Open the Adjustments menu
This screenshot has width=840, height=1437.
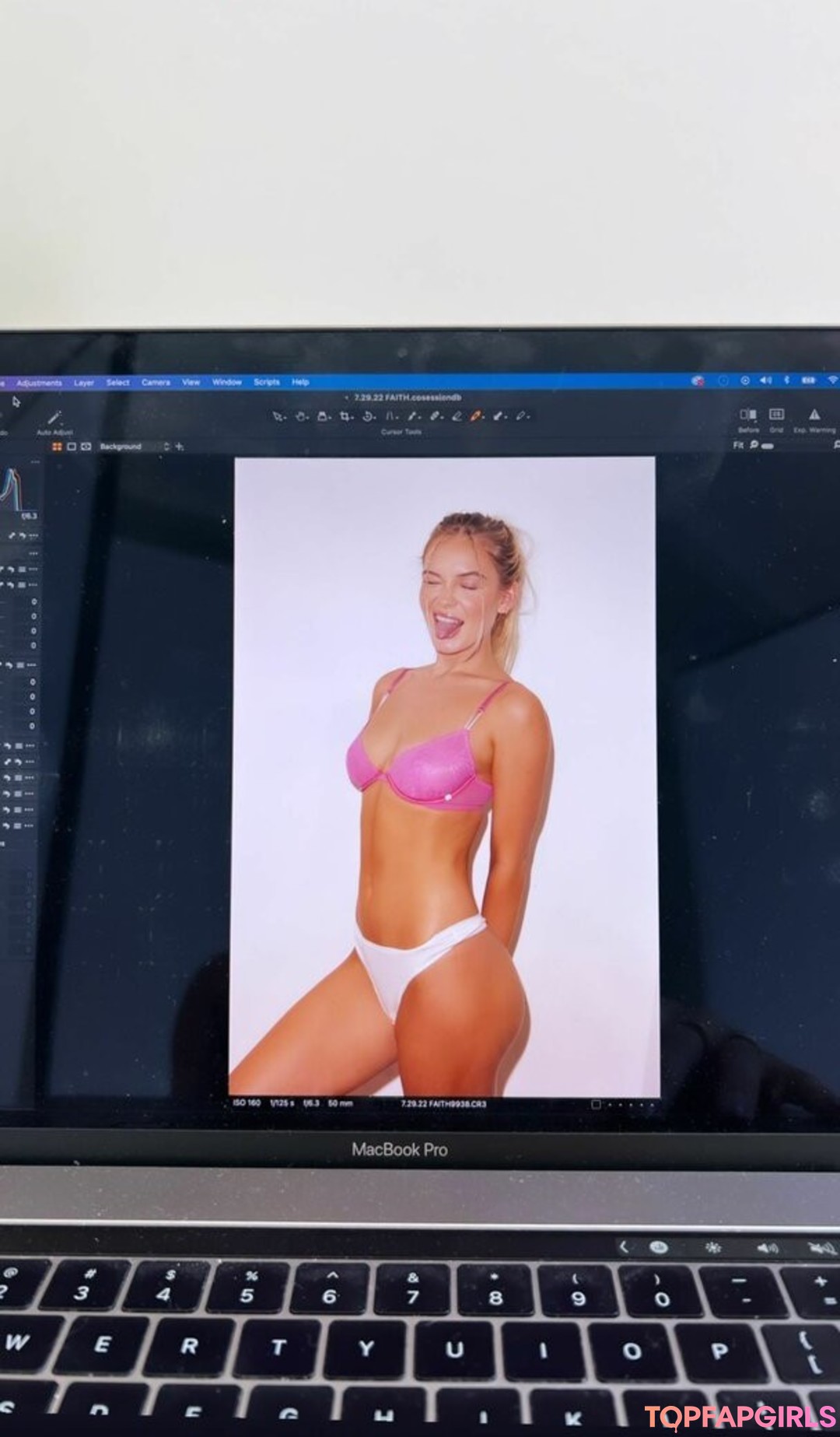click(39, 383)
